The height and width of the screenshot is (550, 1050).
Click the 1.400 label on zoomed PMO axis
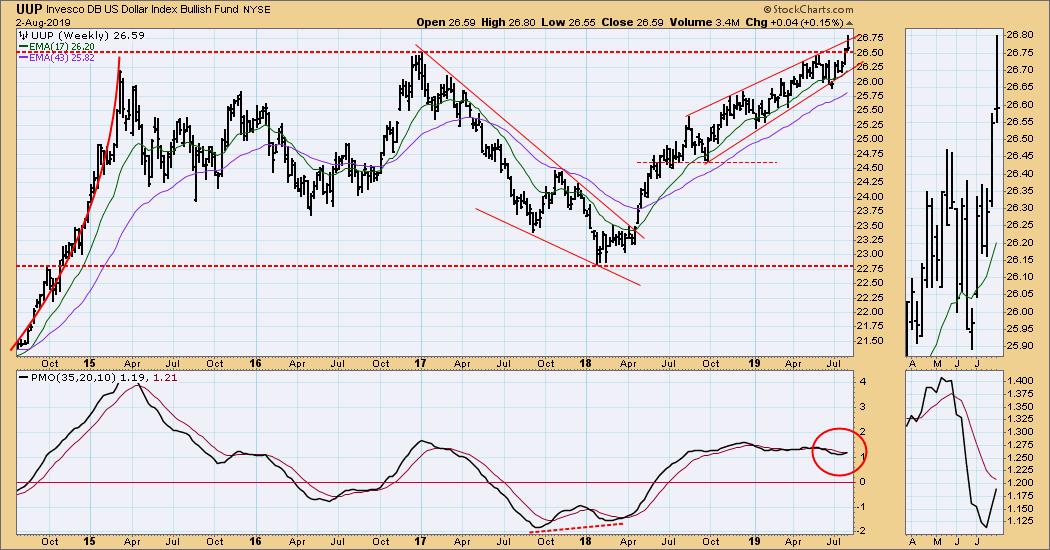point(1019,380)
